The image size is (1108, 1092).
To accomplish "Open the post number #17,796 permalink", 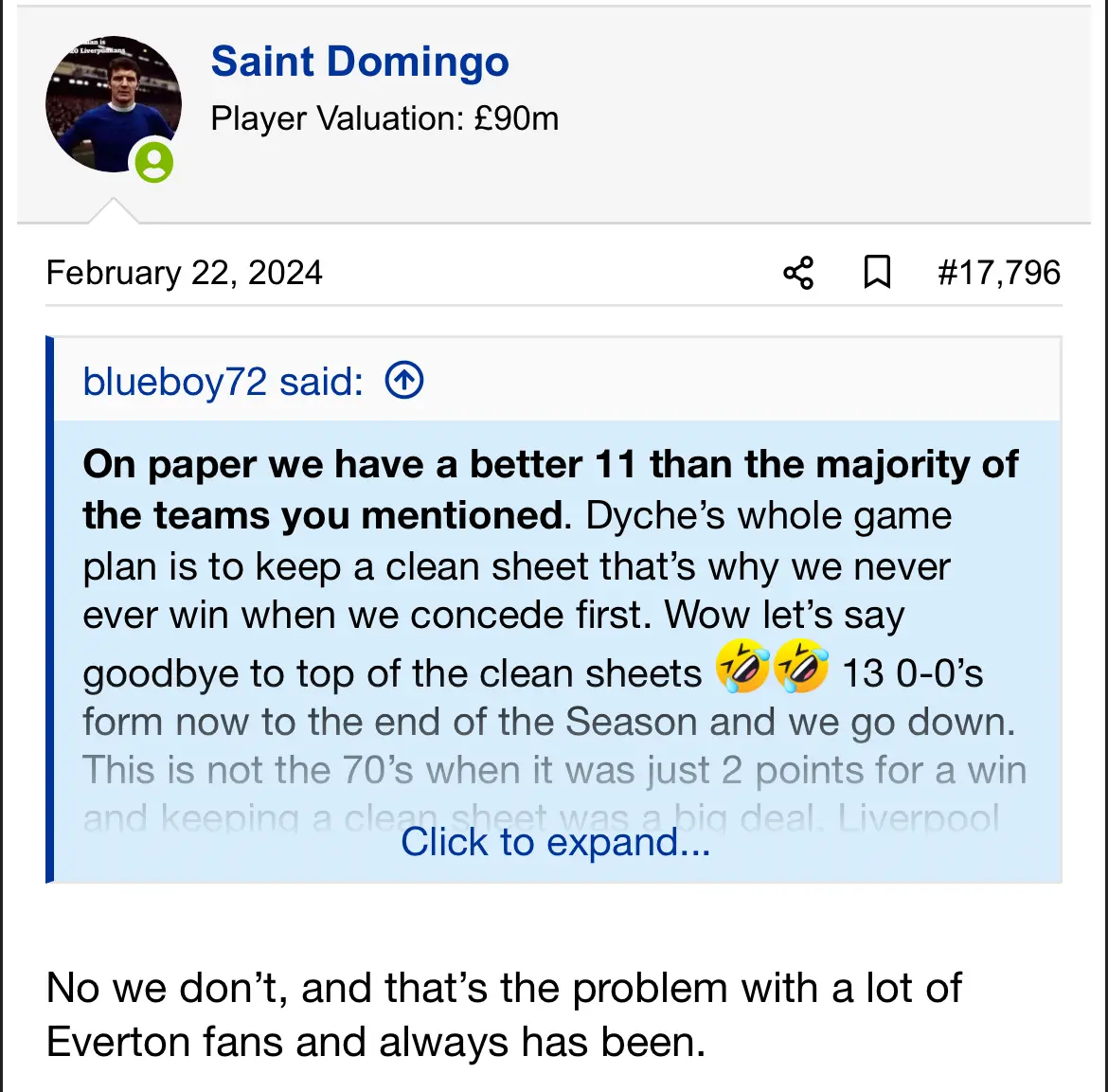I will click(x=998, y=273).
